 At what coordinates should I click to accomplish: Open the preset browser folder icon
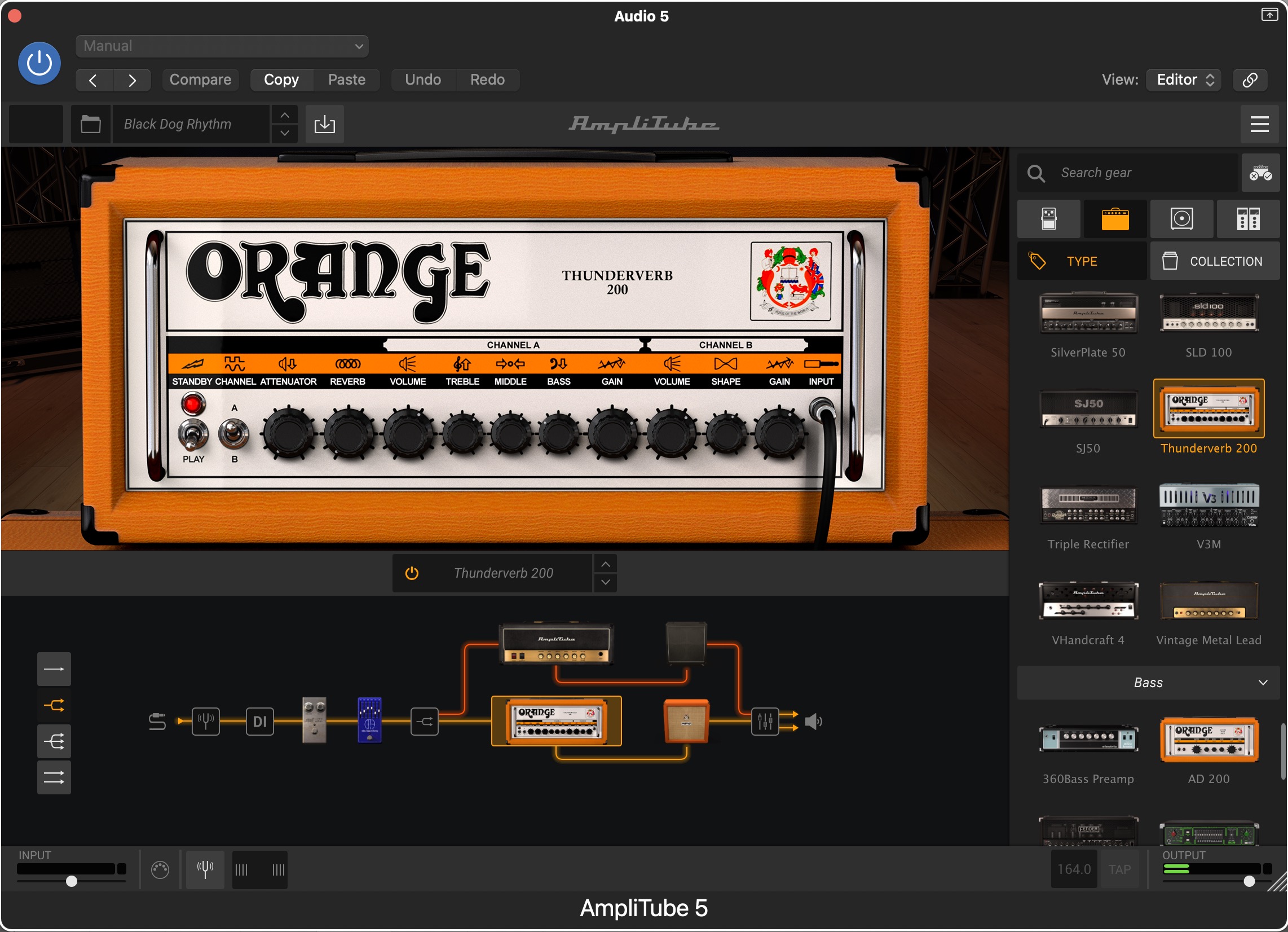[x=90, y=124]
